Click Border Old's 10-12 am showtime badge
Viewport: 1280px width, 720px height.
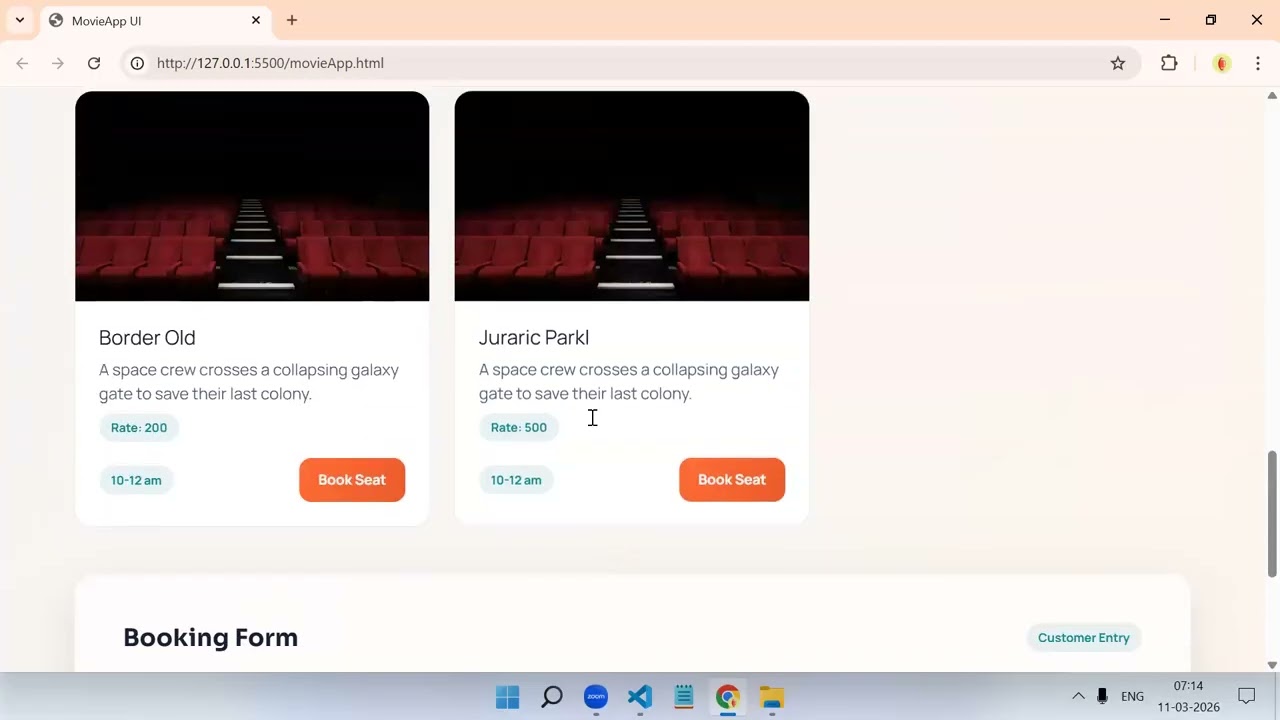[136, 480]
